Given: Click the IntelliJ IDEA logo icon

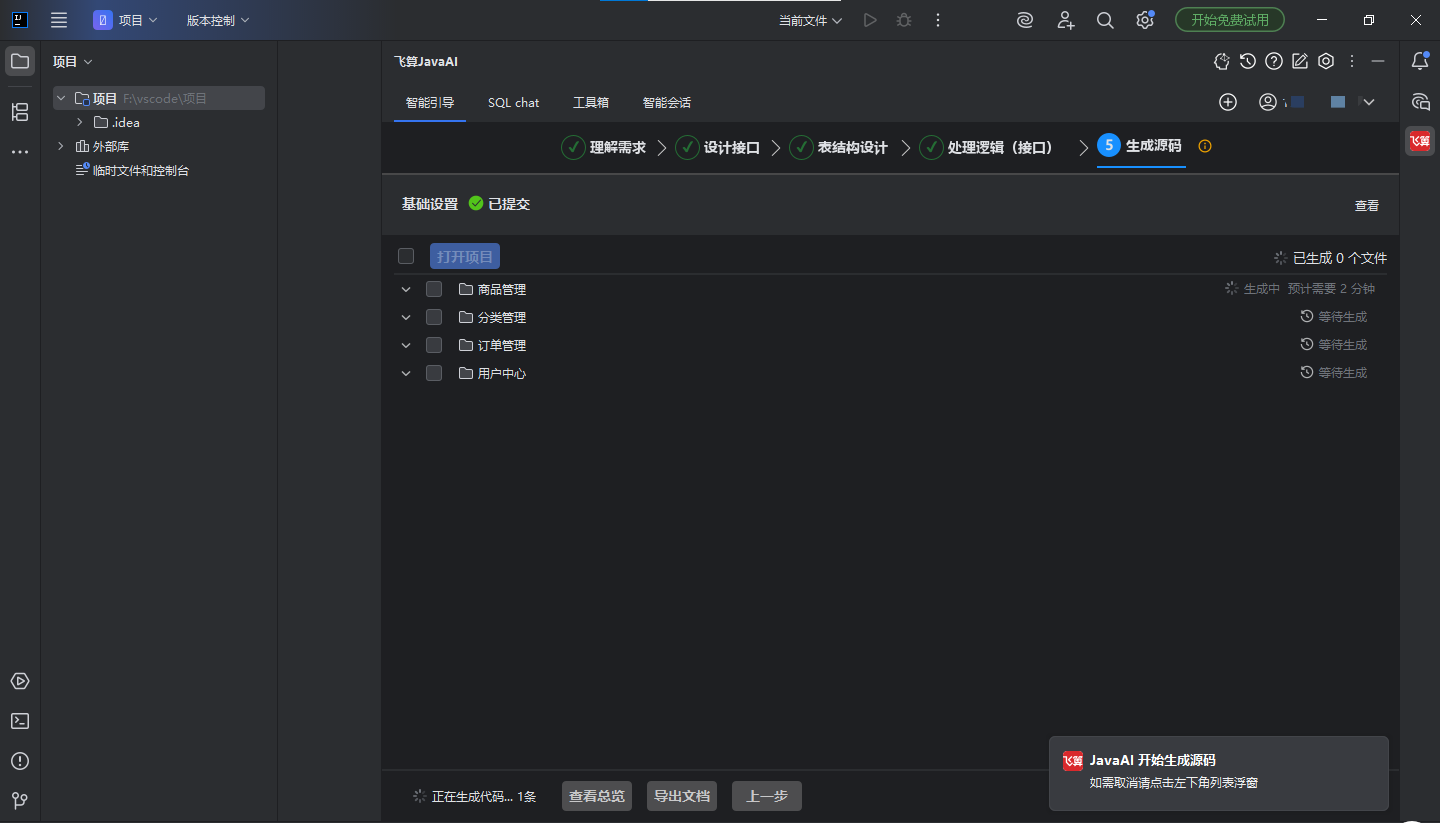Looking at the screenshot, I should [x=20, y=20].
